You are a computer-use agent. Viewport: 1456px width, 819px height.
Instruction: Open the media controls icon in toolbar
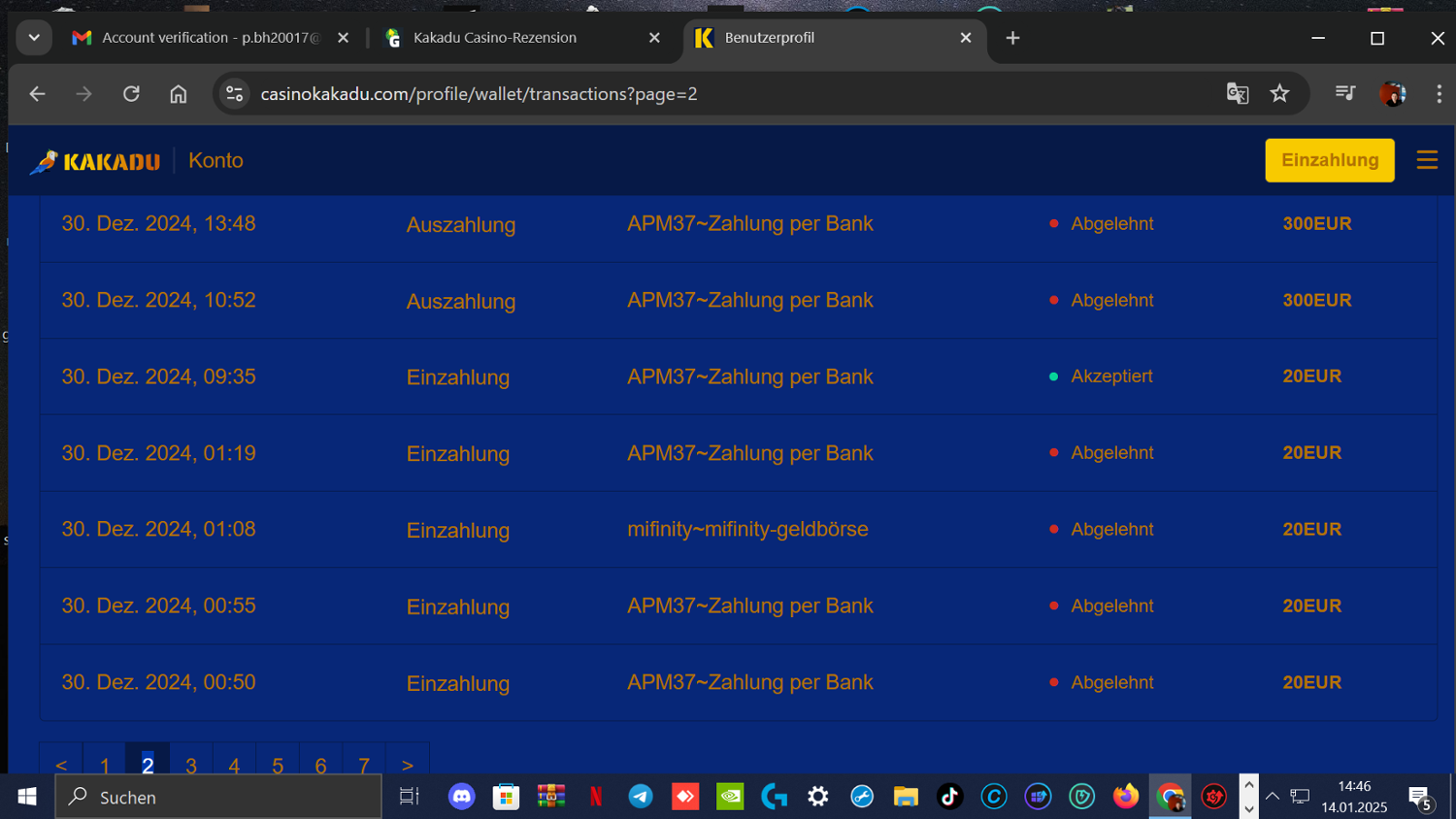click(1344, 94)
